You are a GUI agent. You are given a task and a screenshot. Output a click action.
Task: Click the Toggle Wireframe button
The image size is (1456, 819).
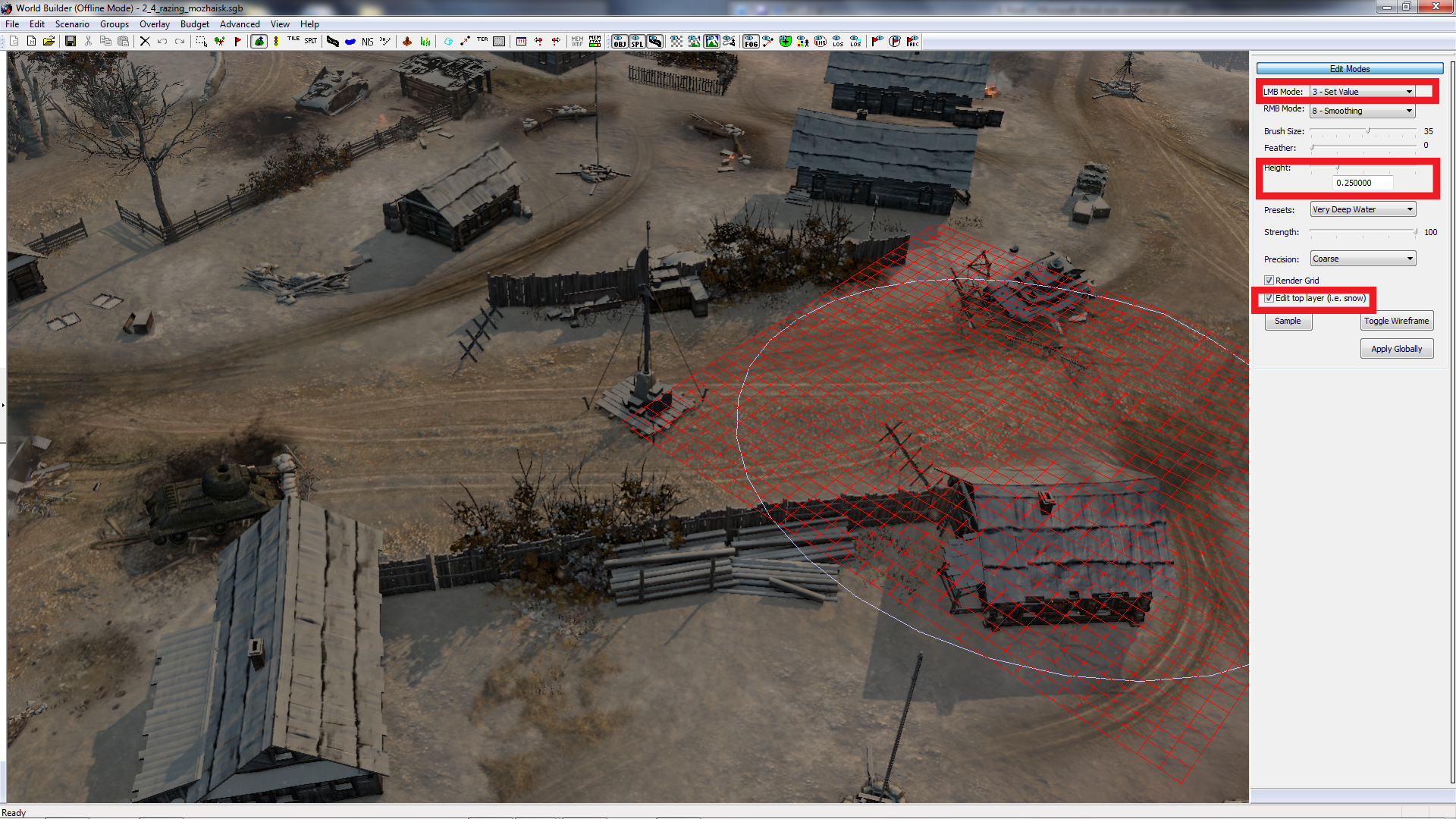1396,321
